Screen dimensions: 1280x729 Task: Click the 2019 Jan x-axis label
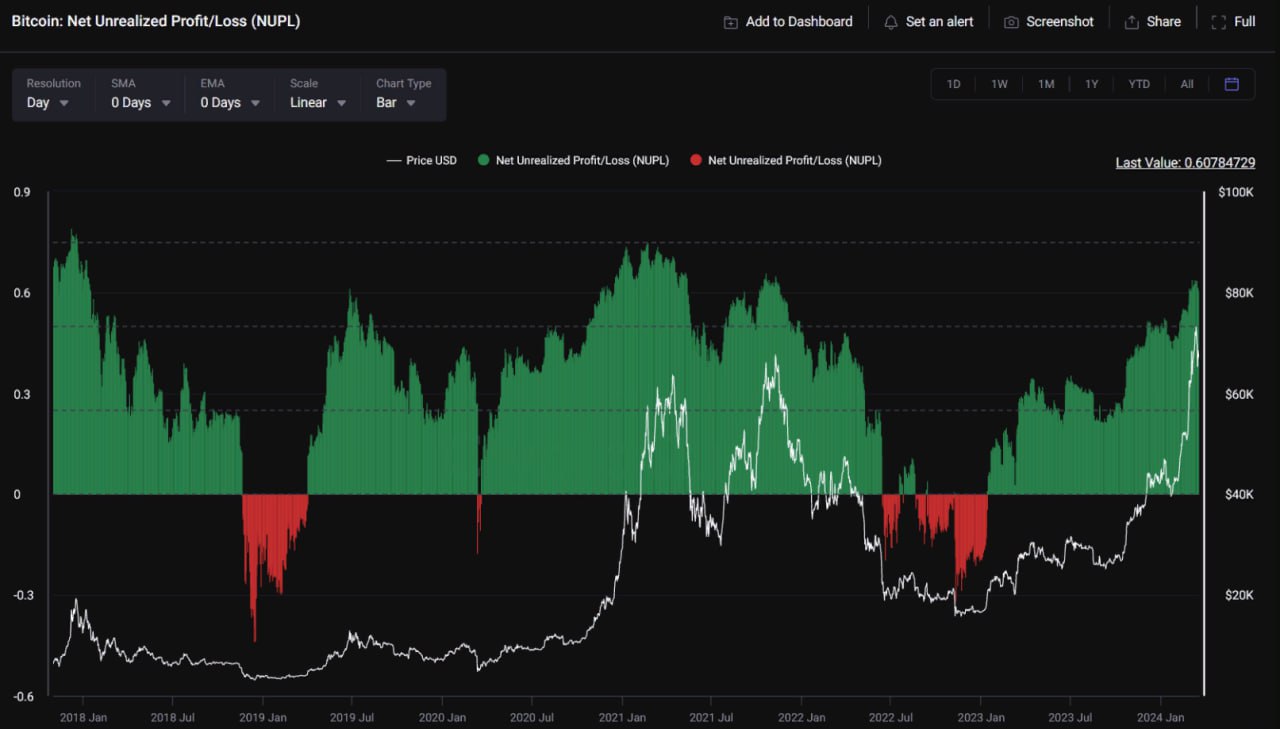coord(263,717)
